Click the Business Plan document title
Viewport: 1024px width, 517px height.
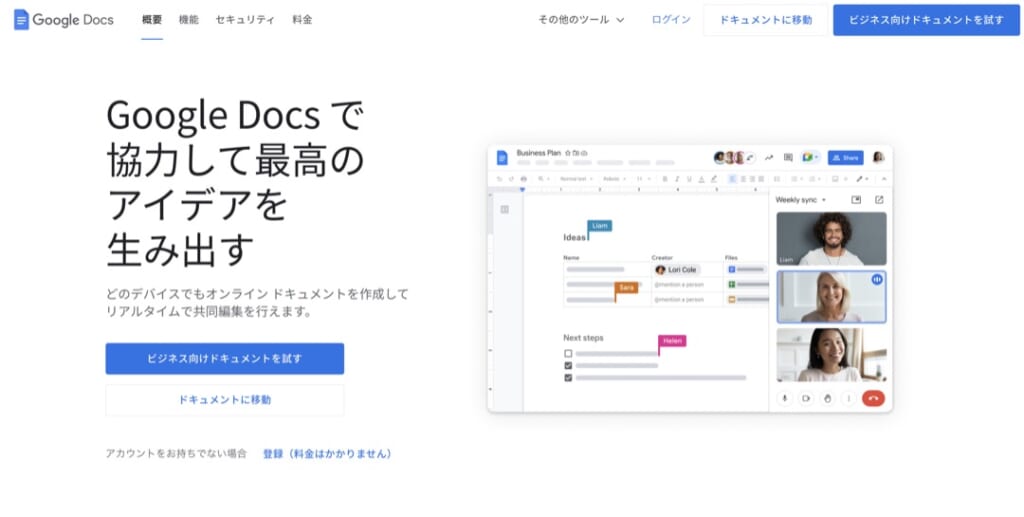(x=539, y=153)
